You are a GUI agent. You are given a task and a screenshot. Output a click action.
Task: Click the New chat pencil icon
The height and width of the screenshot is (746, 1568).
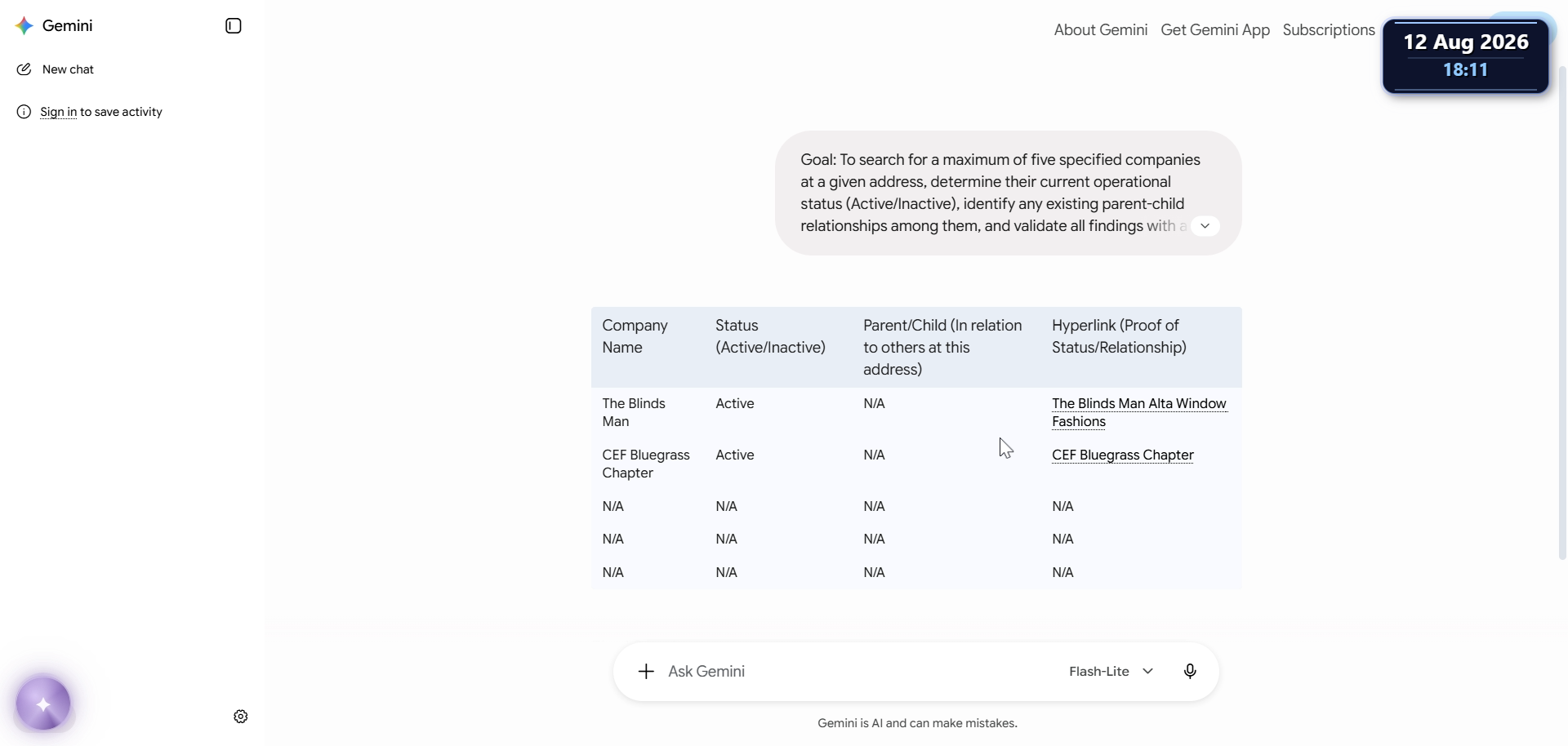coord(24,69)
